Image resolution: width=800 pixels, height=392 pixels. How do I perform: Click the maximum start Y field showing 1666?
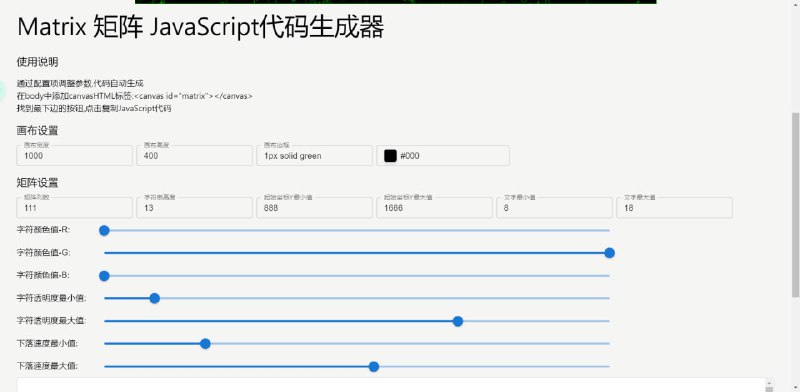[x=434, y=208]
